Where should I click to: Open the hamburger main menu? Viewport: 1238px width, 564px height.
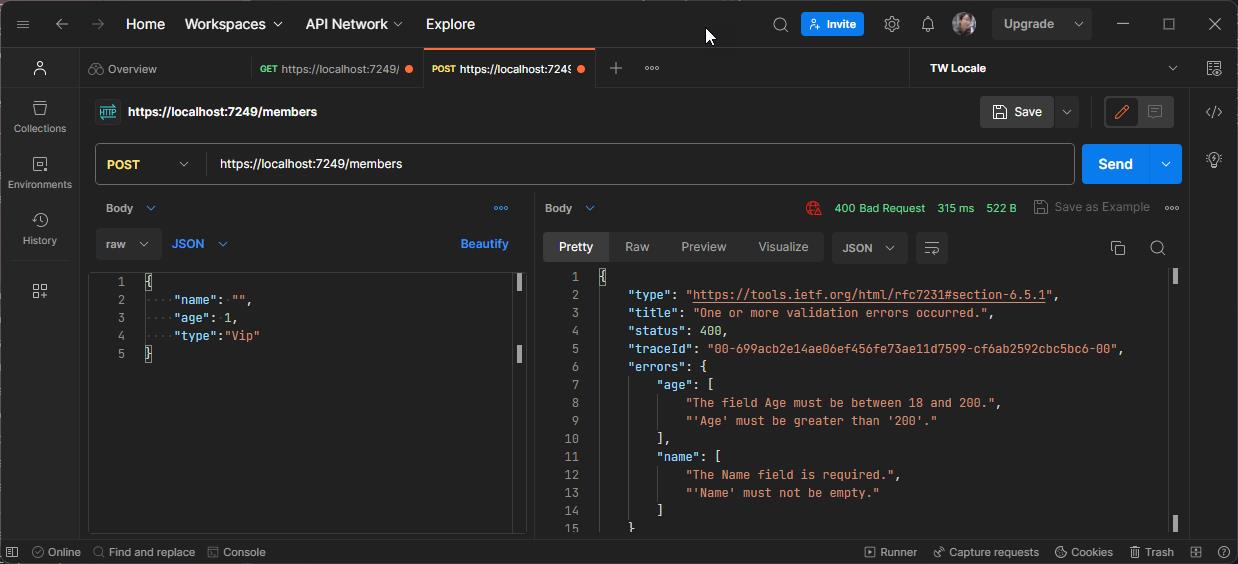tap(23, 24)
